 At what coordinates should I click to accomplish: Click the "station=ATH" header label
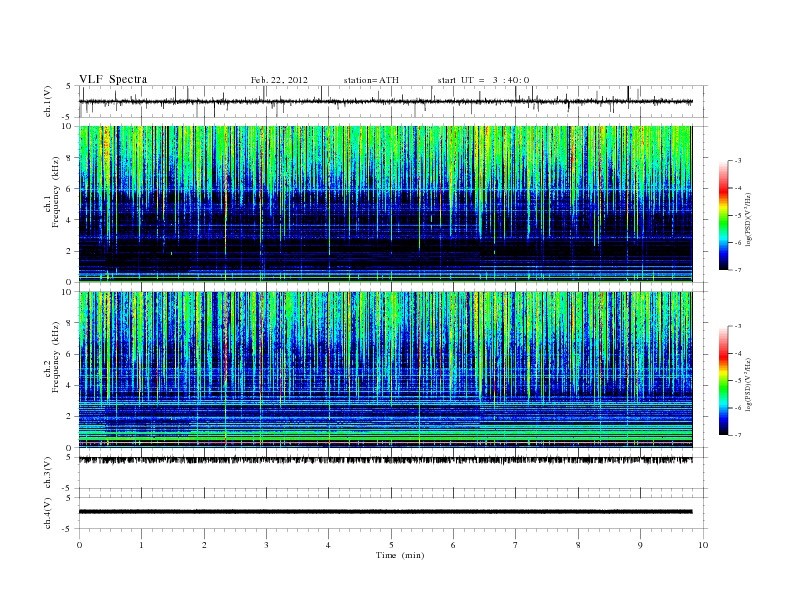pos(371,80)
